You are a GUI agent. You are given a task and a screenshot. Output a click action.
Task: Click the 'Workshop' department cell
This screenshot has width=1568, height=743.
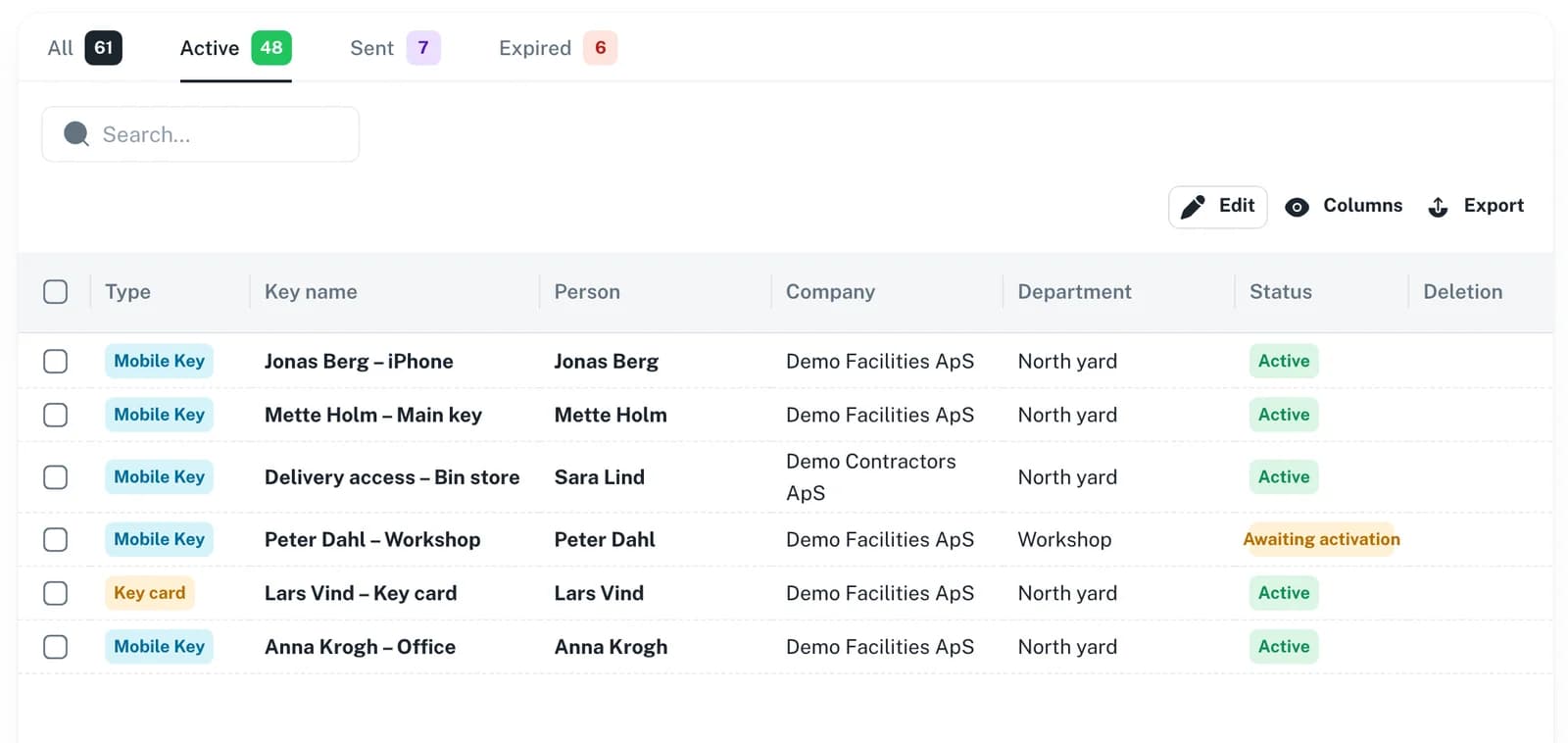pyautogui.click(x=1064, y=540)
